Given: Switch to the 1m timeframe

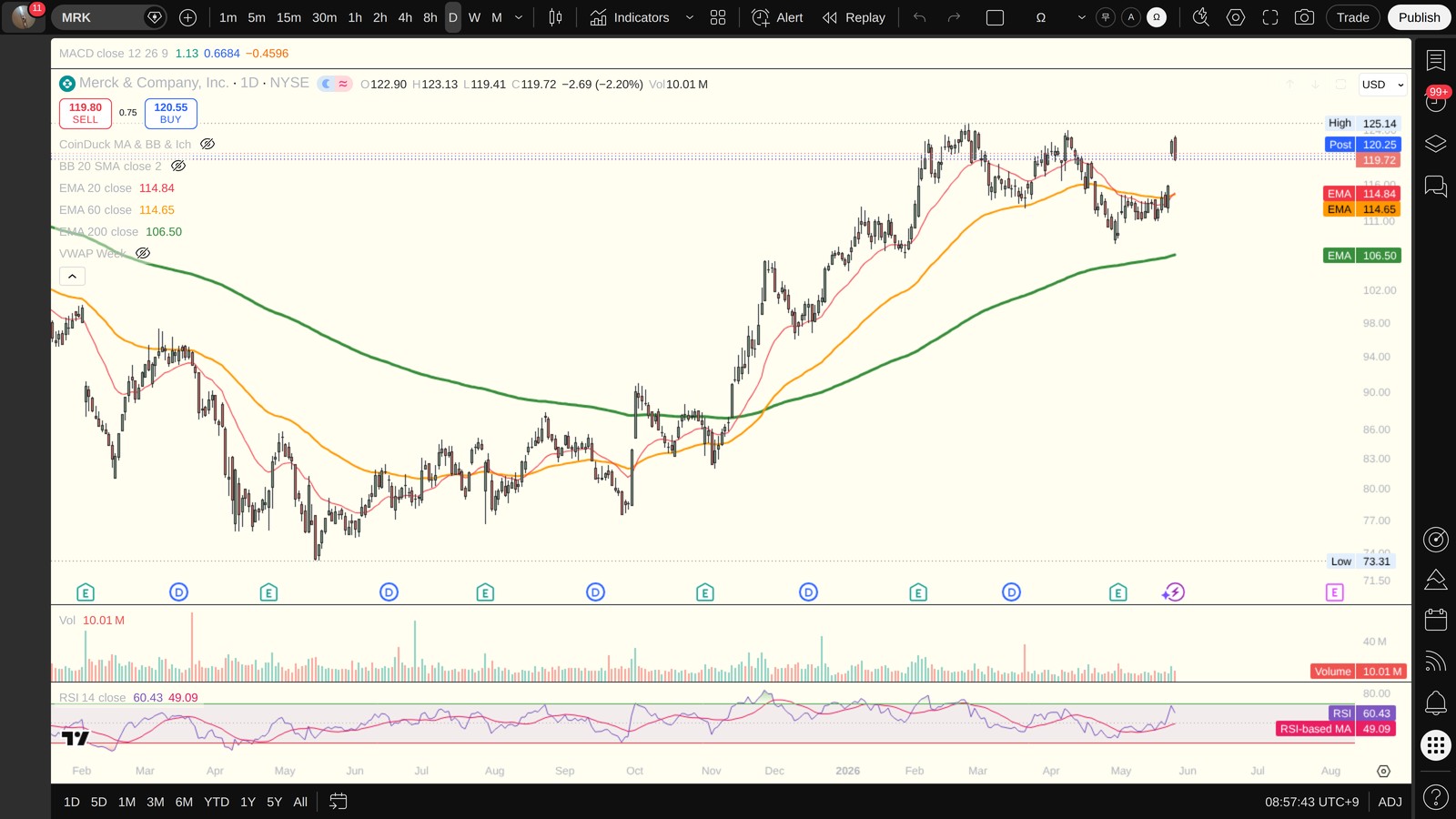Looking at the screenshot, I should pos(228,17).
